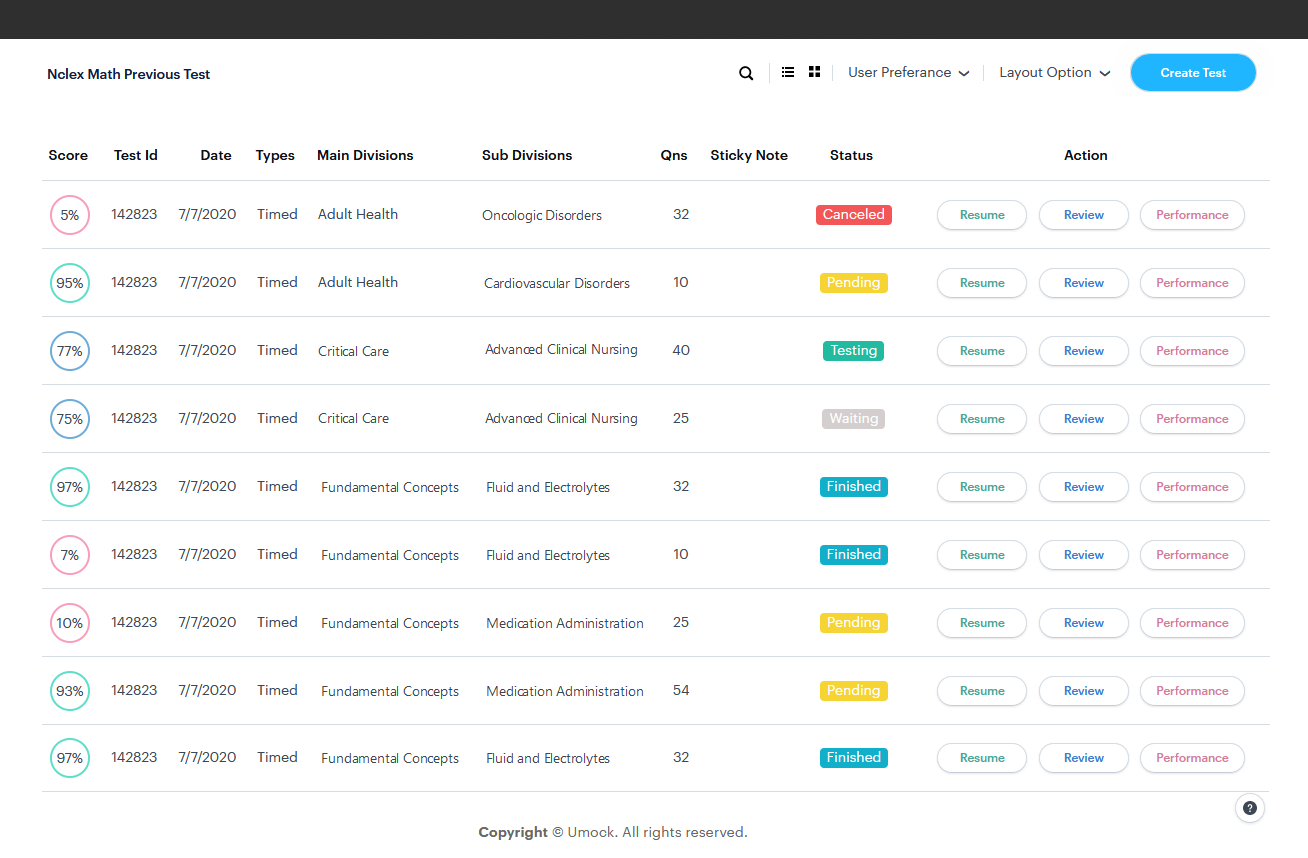Click the Copyright Umook footer text
Screen dimensions: 1308x858
tap(613, 832)
